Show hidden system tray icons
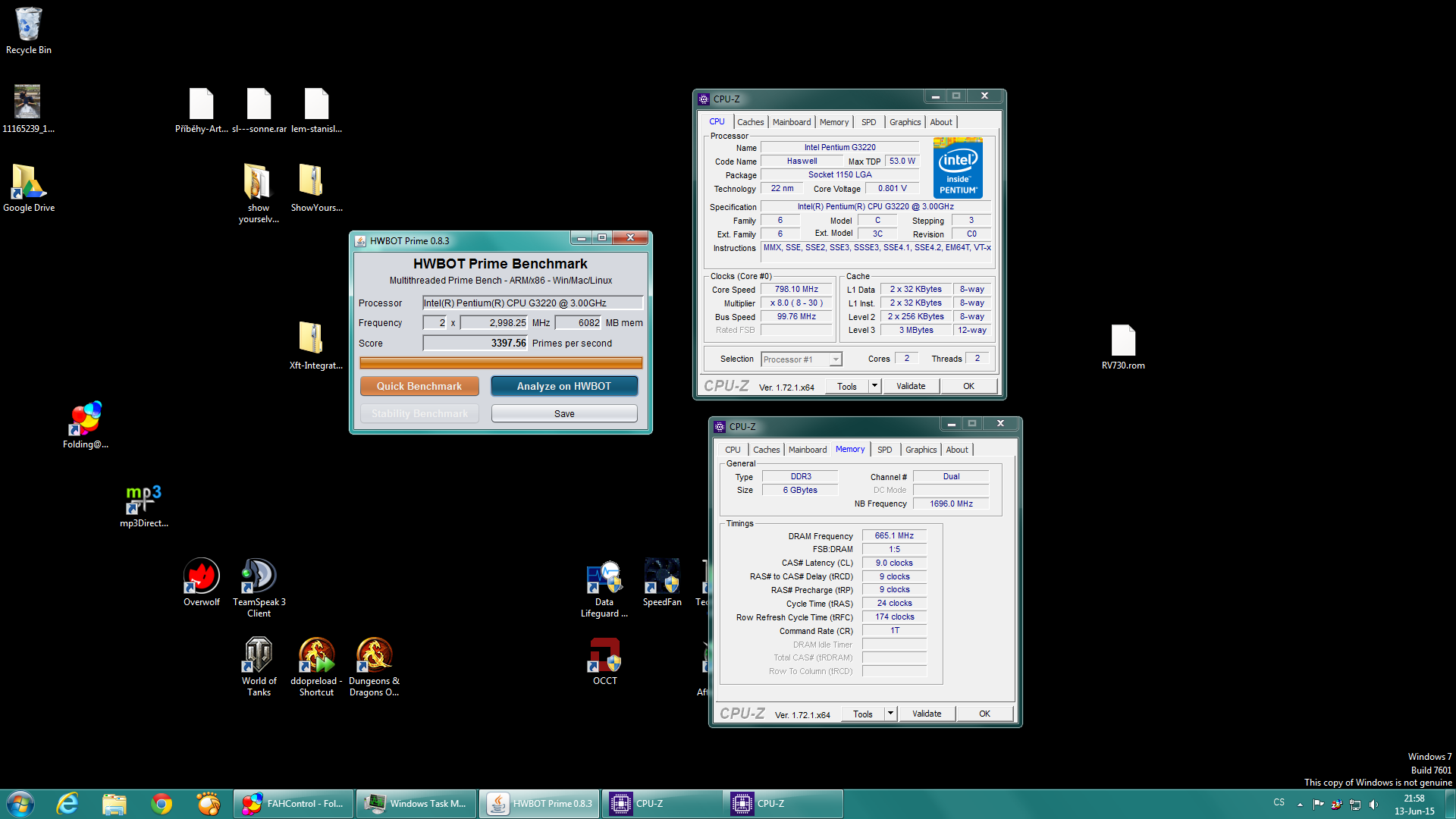Viewport: 1456px width, 819px height. 1300,805
